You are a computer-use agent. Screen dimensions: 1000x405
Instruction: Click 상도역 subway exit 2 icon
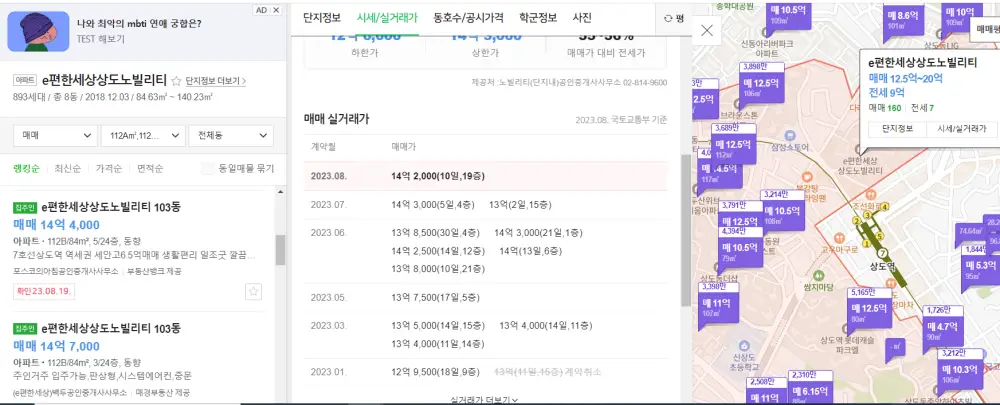click(856, 221)
